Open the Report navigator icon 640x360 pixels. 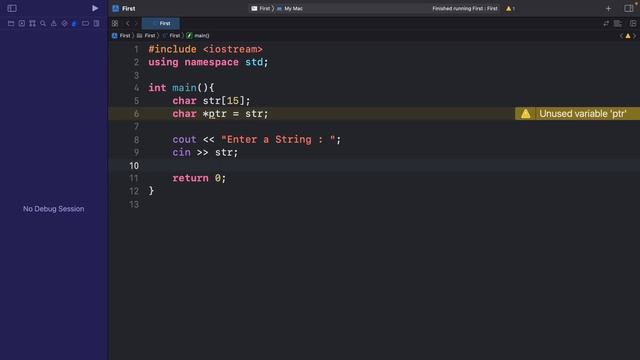click(96, 24)
